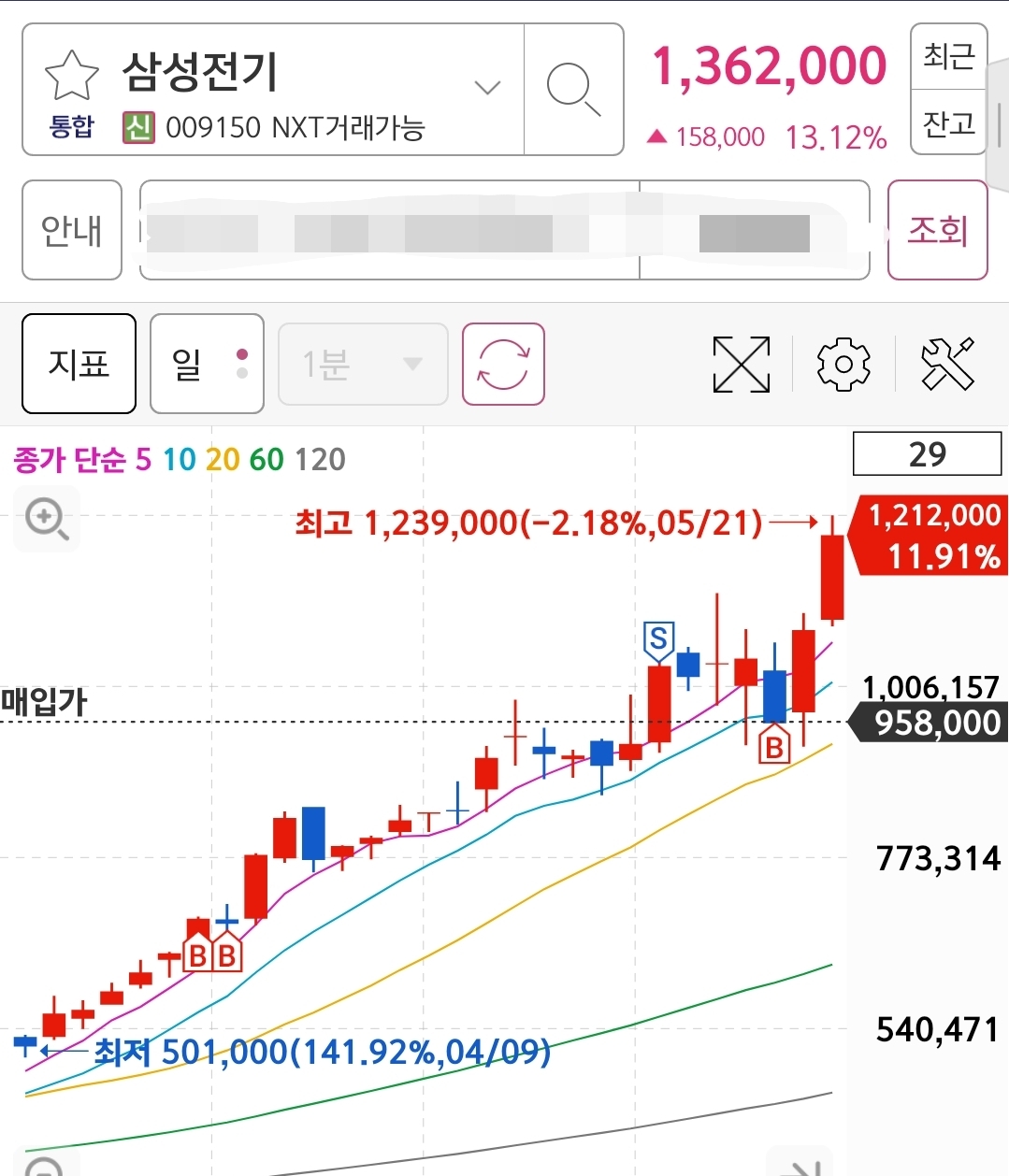Open the 잔고 balance list
1009x1176 pixels.
click(x=949, y=122)
